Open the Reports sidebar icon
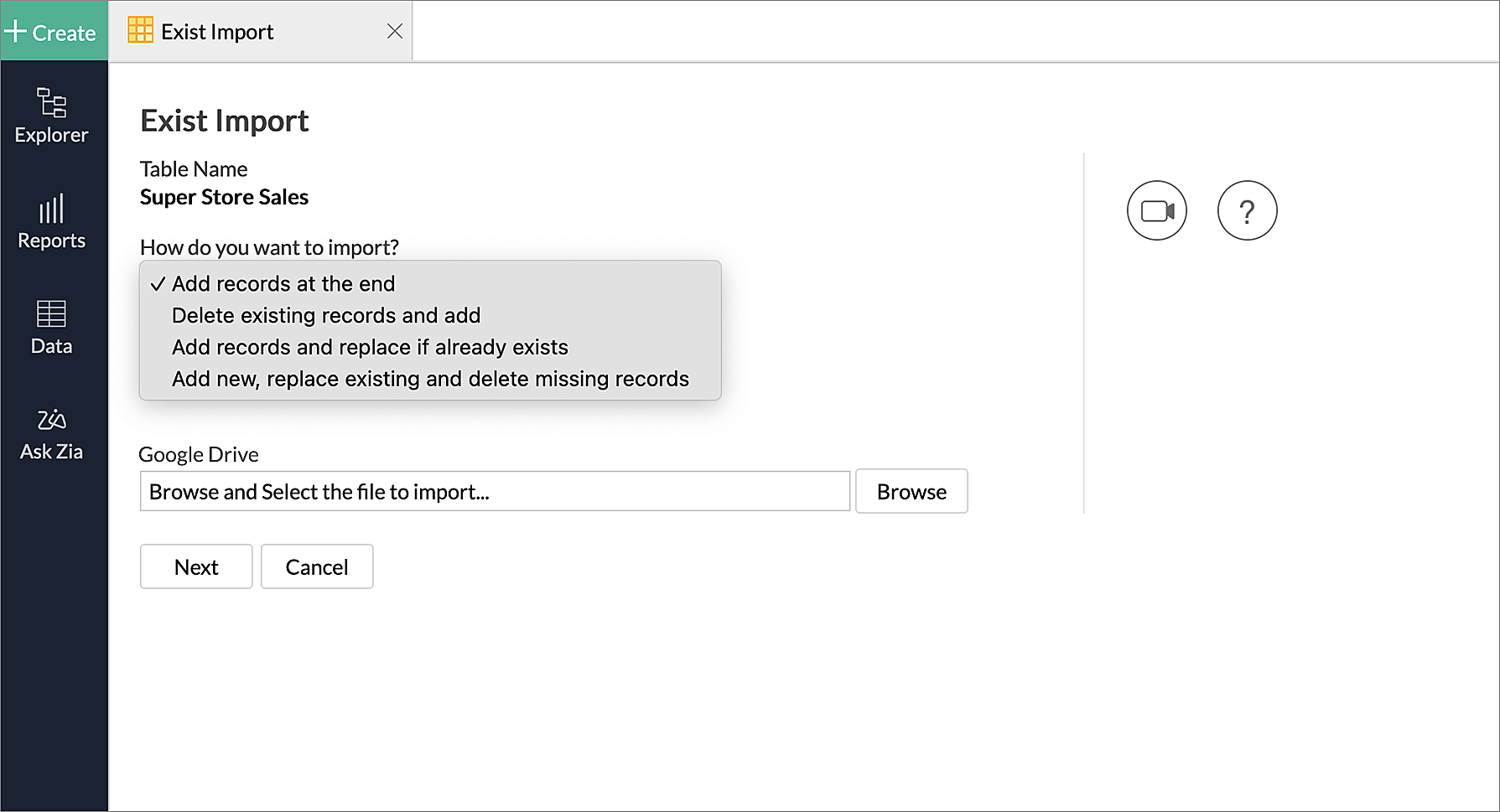The height and width of the screenshot is (812, 1500). [x=52, y=221]
